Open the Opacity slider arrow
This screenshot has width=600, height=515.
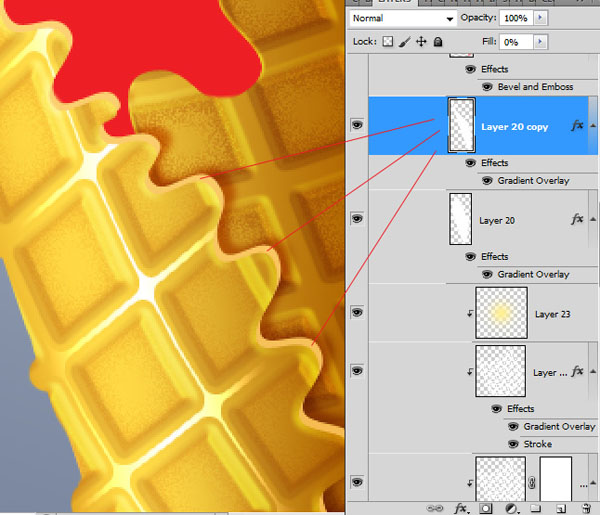click(541, 18)
